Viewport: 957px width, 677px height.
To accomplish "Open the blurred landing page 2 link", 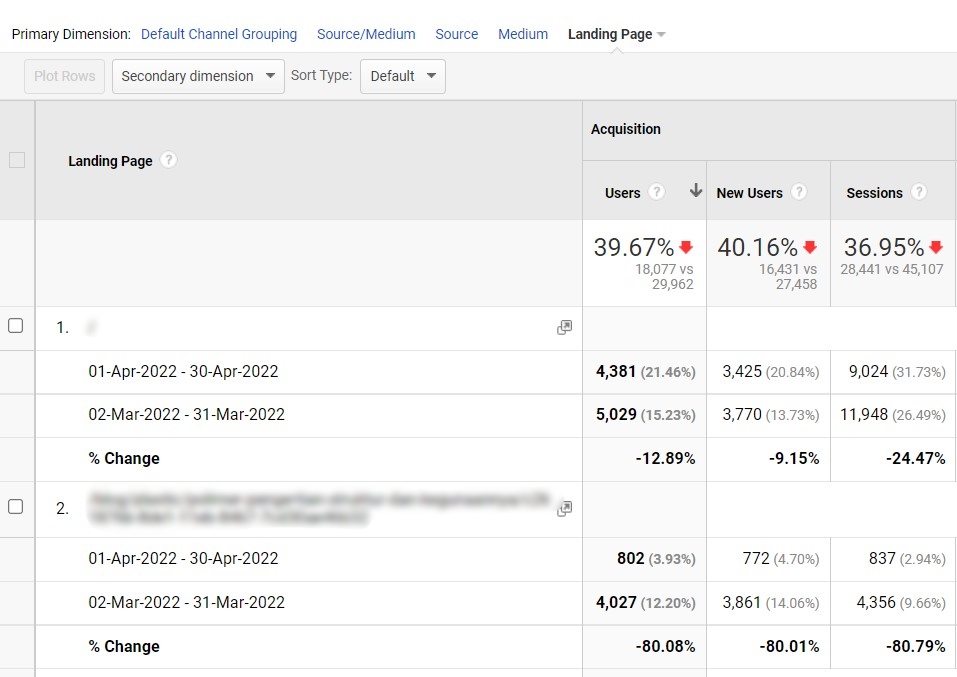I will 320,509.
